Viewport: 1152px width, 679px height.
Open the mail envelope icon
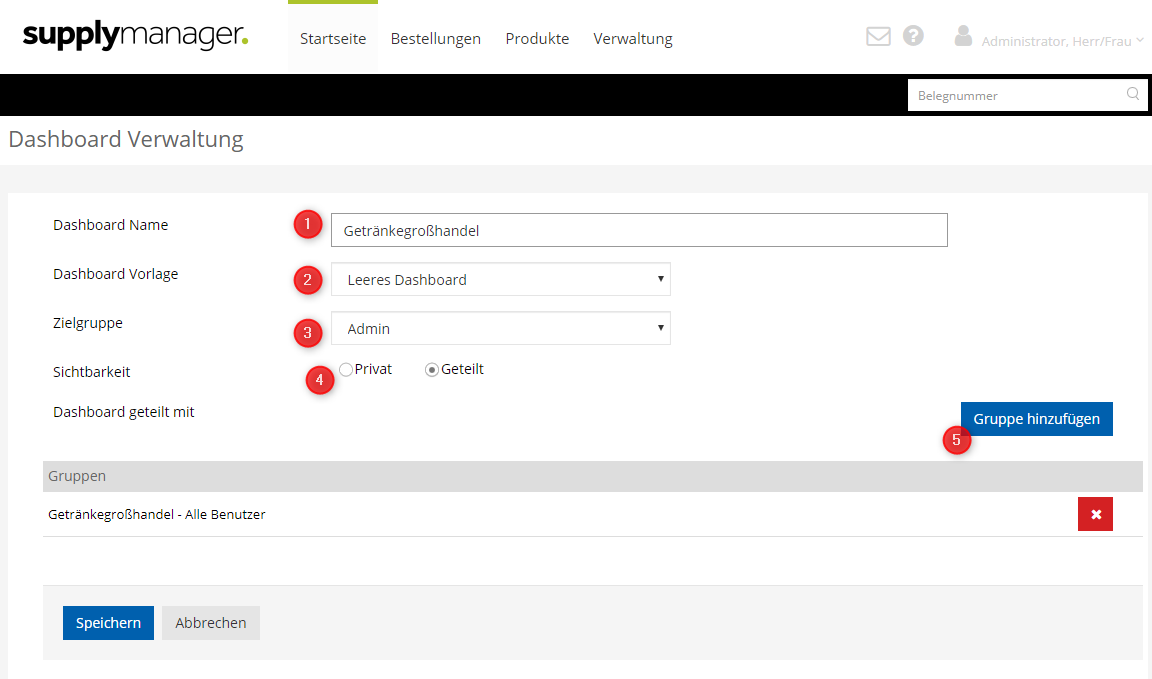(x=878, y=37)
